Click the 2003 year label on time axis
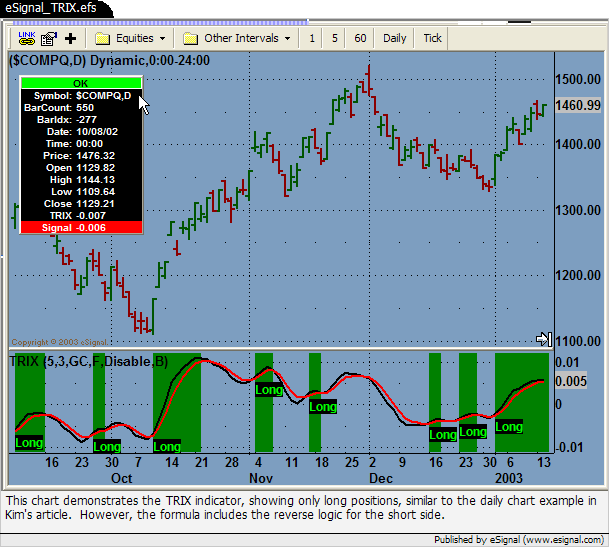609x547 pixels. click(509, 478)
